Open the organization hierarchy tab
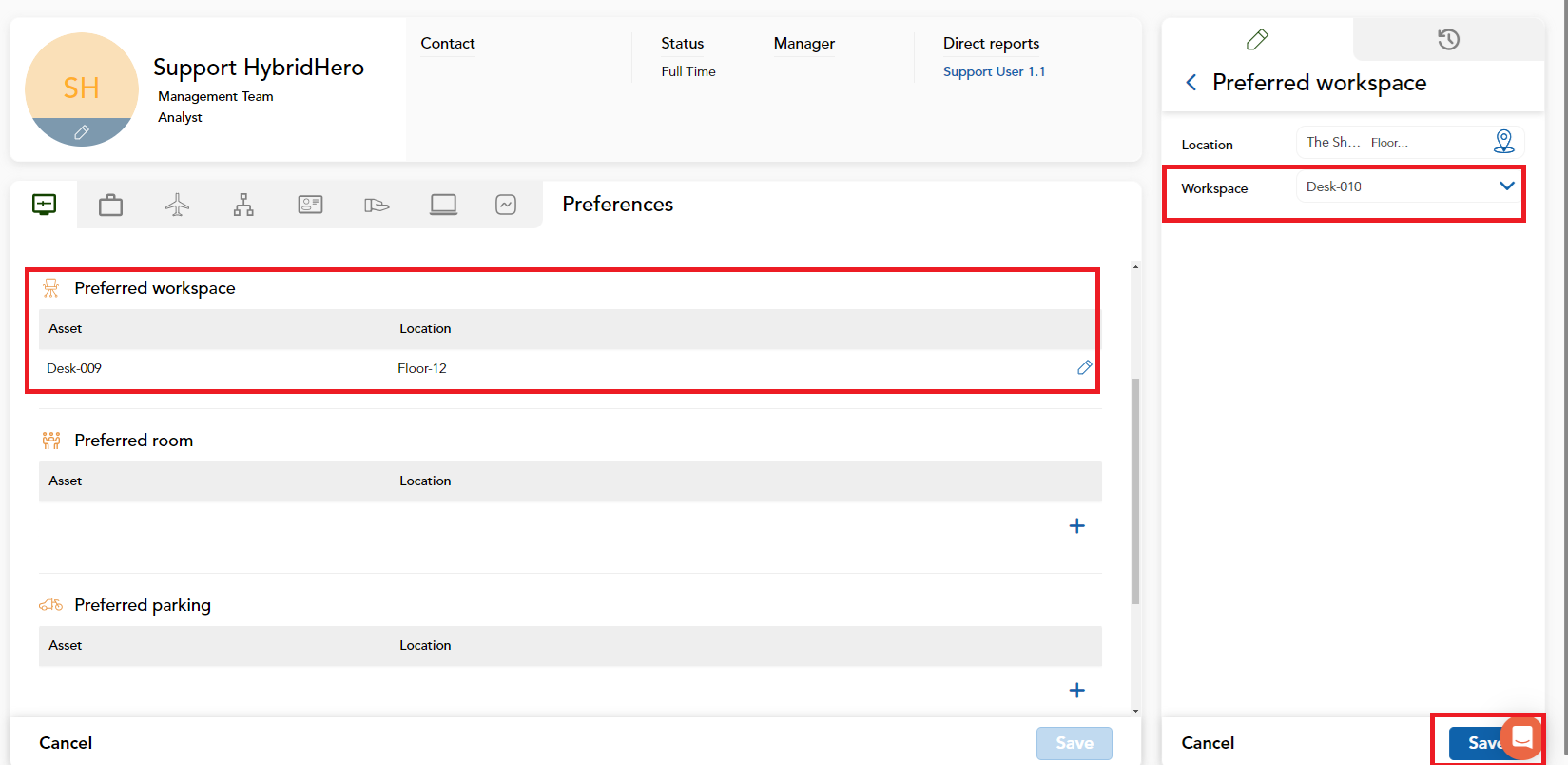 pos(243,205)
